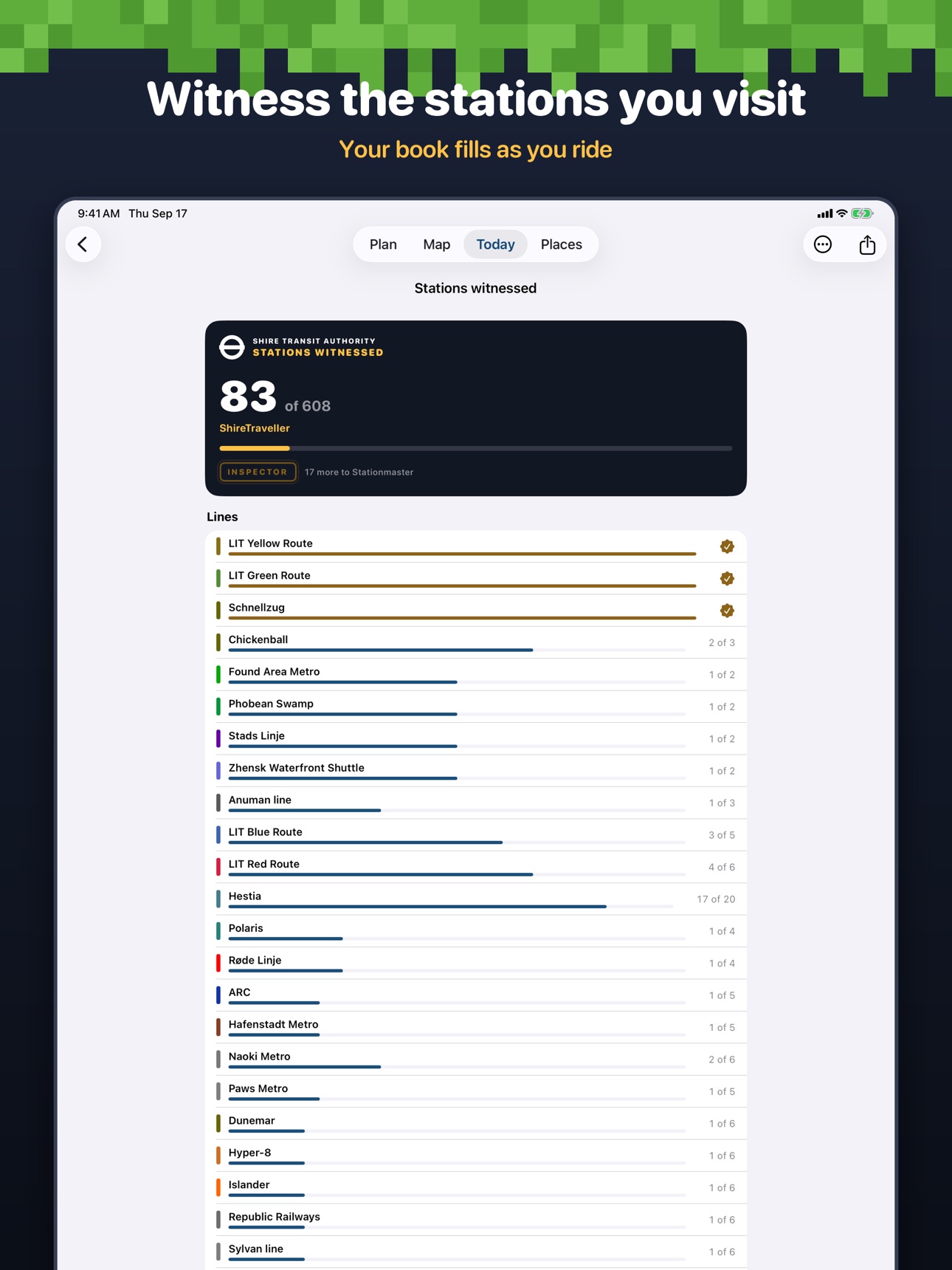
Task: Tap the 17 more to Stationmaster text
Action: [359, 473]
